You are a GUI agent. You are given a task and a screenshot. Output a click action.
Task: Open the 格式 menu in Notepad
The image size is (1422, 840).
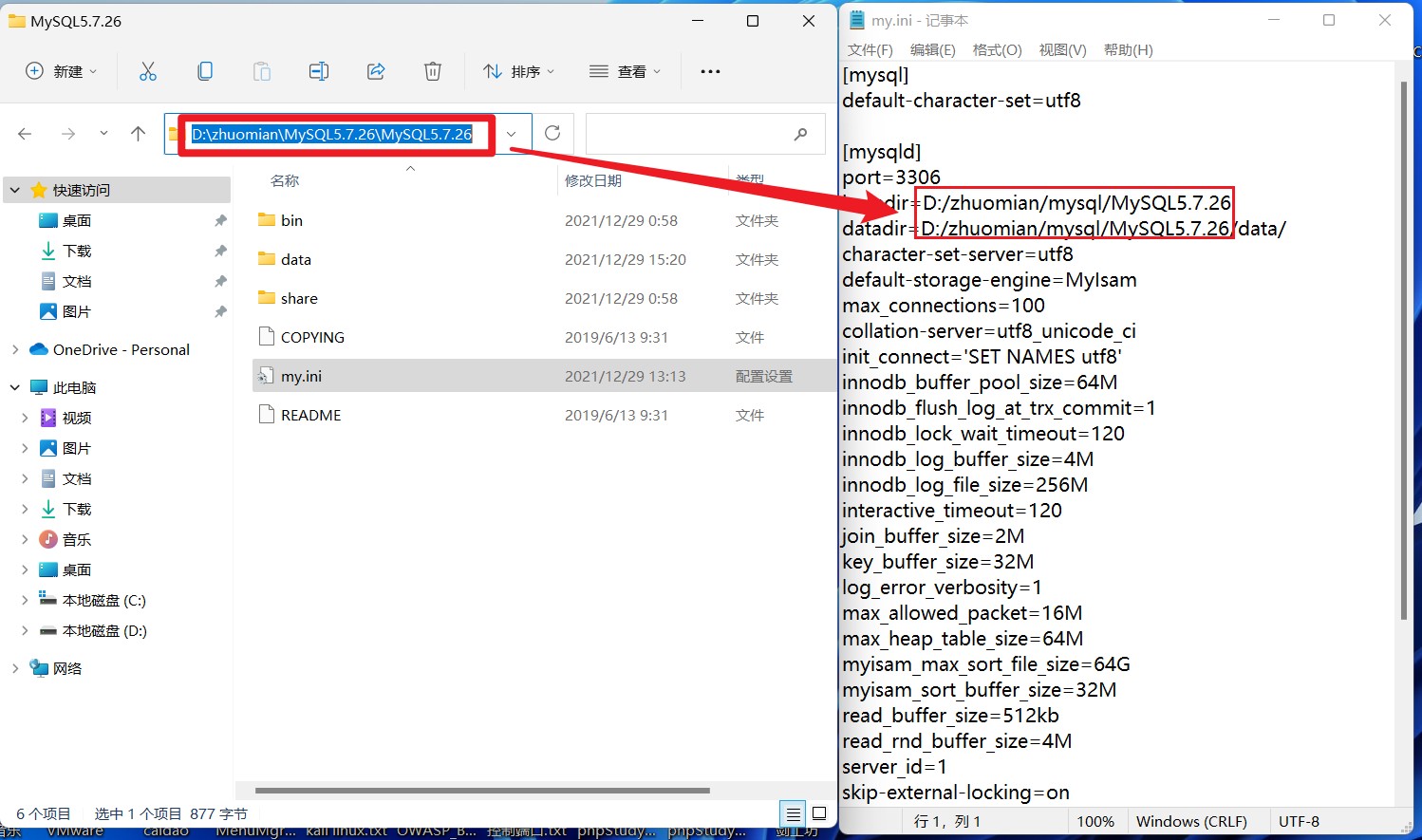point(997,49)
